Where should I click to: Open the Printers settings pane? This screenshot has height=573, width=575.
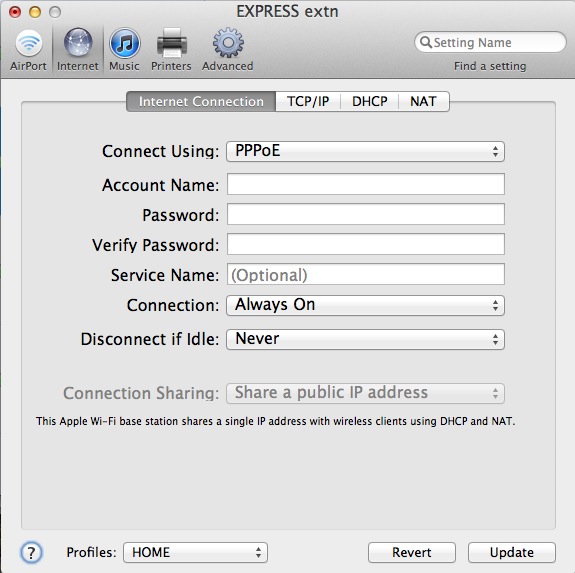171,50
